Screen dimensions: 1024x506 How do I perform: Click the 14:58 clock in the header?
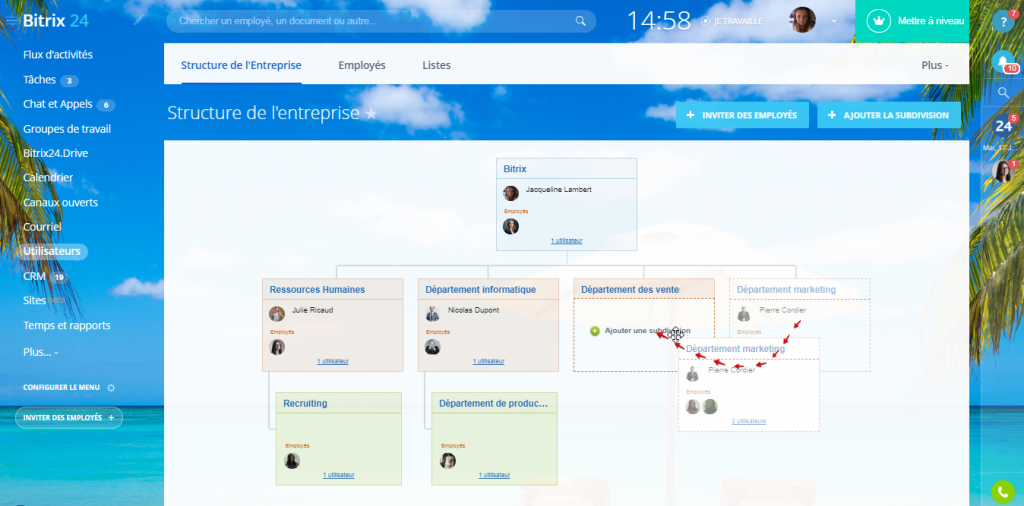point(658,21)
